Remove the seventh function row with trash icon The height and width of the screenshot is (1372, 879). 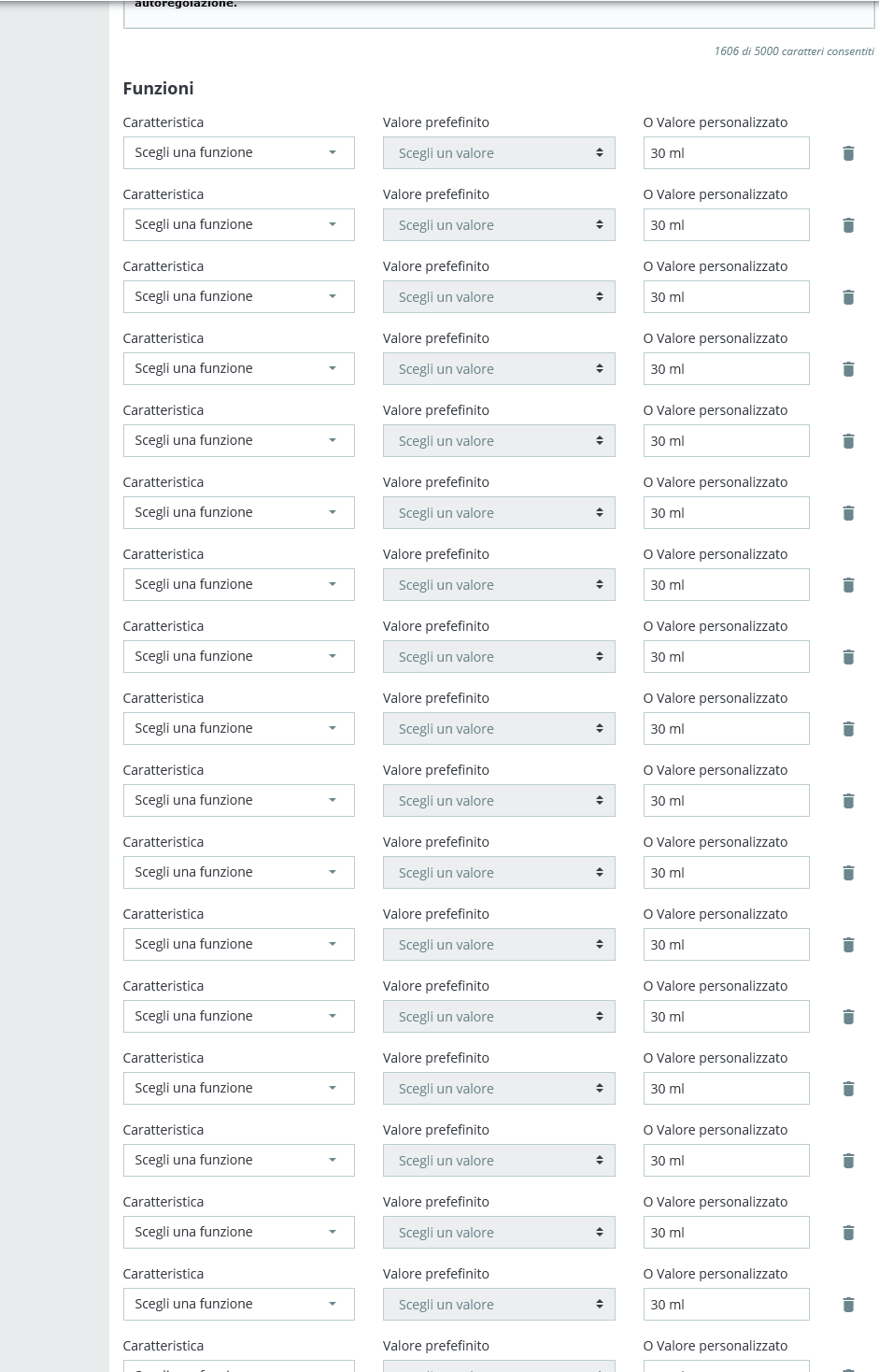(x=848, y=585)
